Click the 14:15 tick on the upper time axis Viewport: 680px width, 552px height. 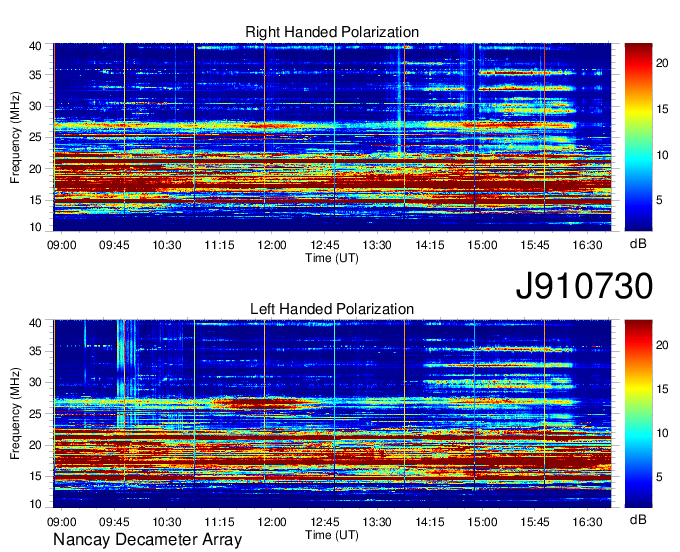[x=430, y=245]
